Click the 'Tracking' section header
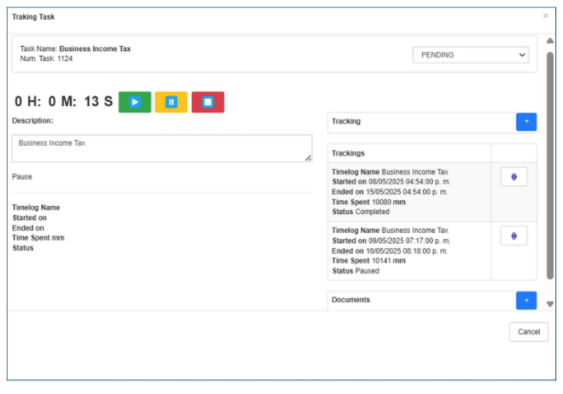 point(346,121)
